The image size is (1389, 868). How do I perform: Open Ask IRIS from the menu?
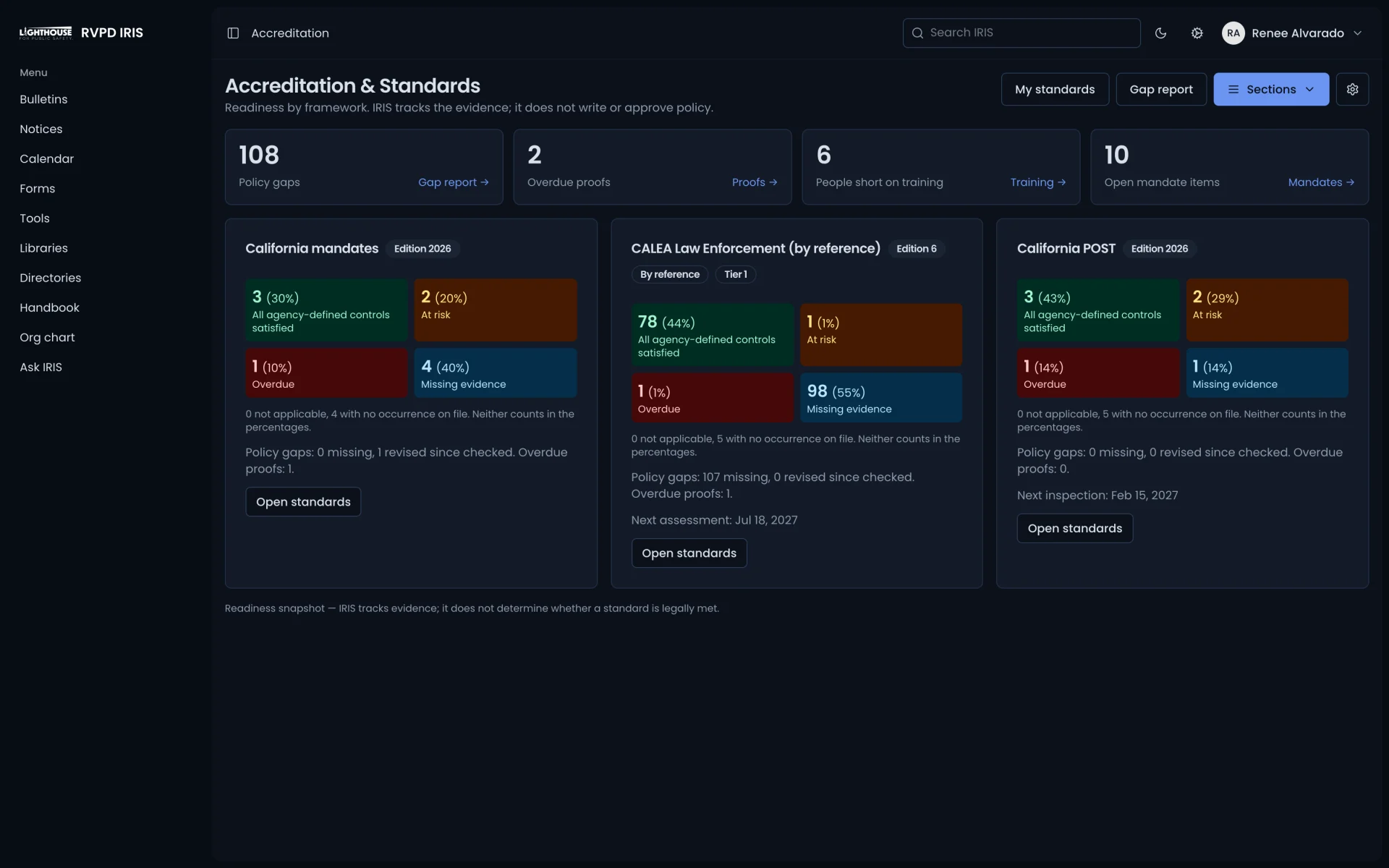tap(41, 367)
